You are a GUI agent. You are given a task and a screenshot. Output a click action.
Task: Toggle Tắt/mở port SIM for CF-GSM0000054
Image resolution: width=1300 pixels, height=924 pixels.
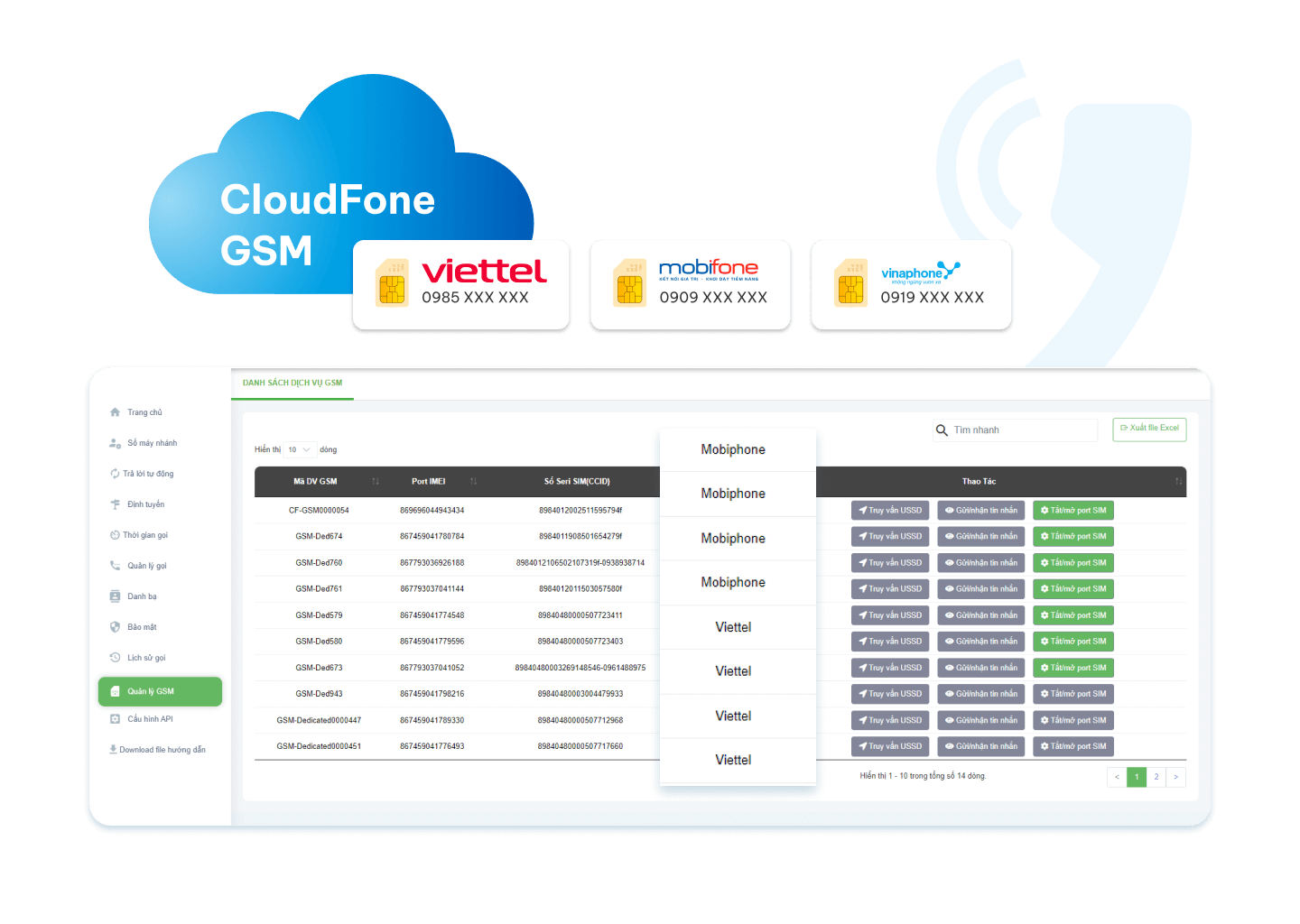click(1073, 511)
